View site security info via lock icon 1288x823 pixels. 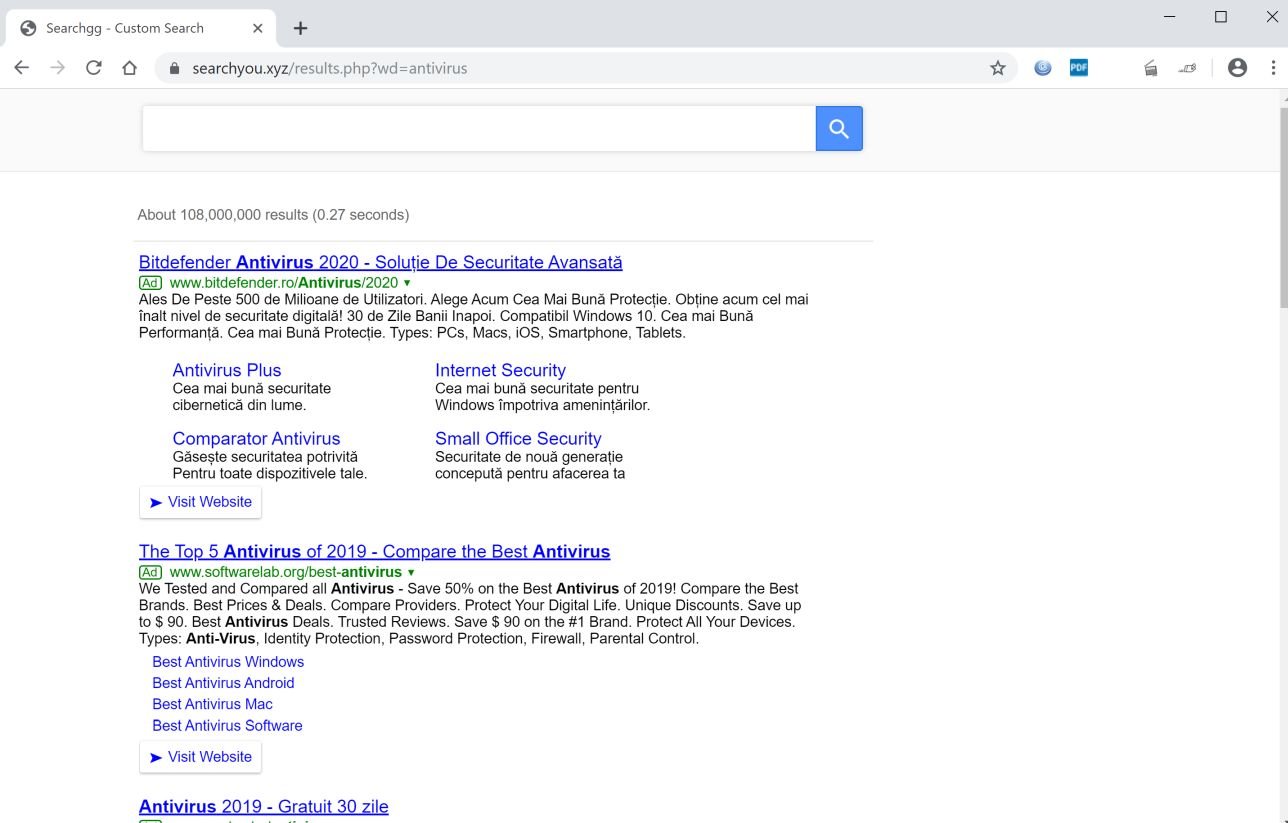[x=174, y=68]
